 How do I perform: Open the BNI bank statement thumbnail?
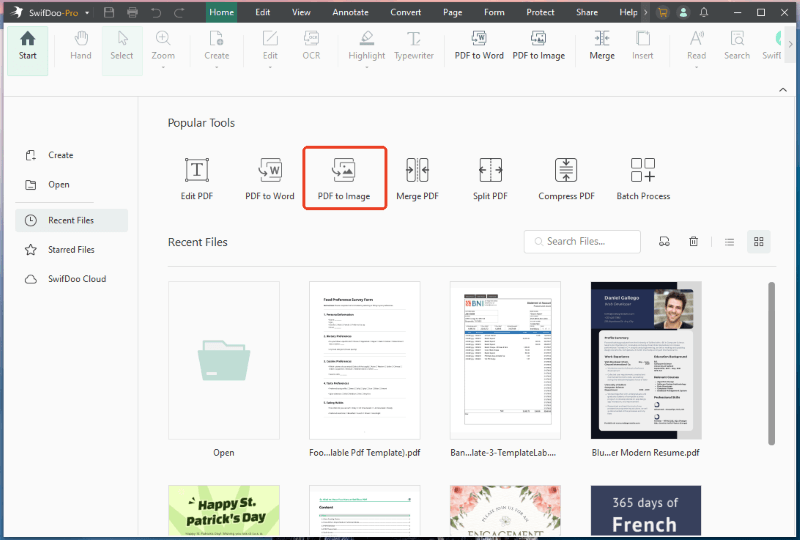505,360
